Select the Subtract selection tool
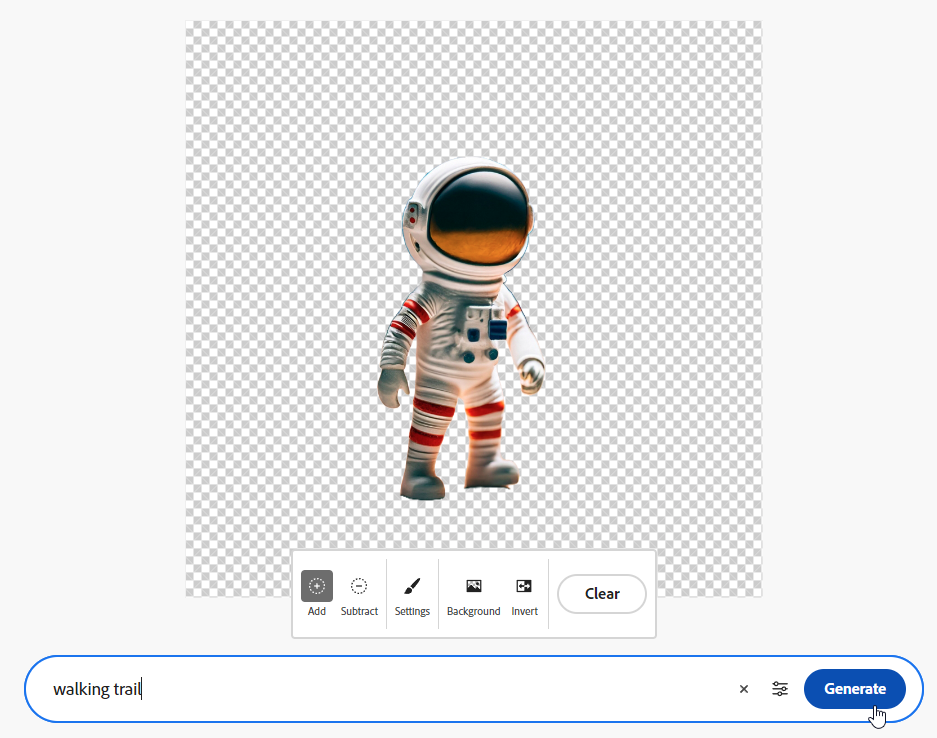 [358, 588]
